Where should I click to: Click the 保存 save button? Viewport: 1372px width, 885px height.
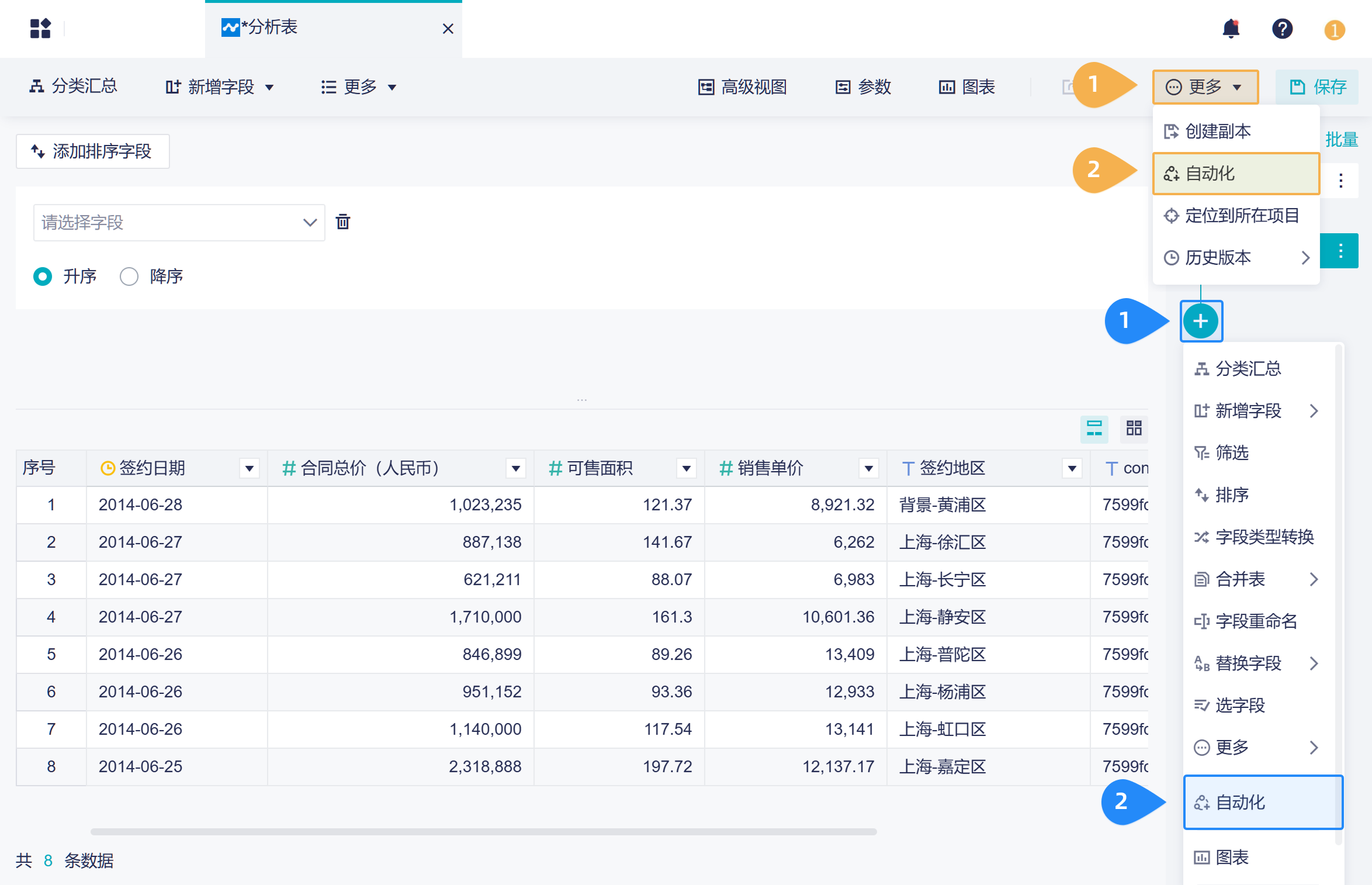point(1317,87)
